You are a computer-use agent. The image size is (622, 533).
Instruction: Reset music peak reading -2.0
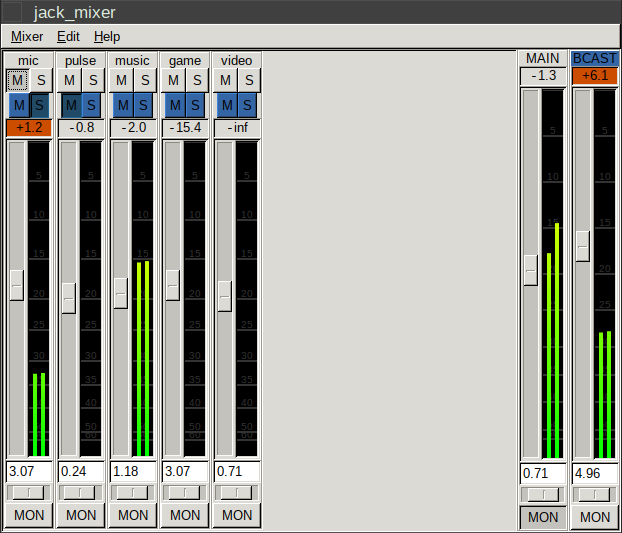133,128
